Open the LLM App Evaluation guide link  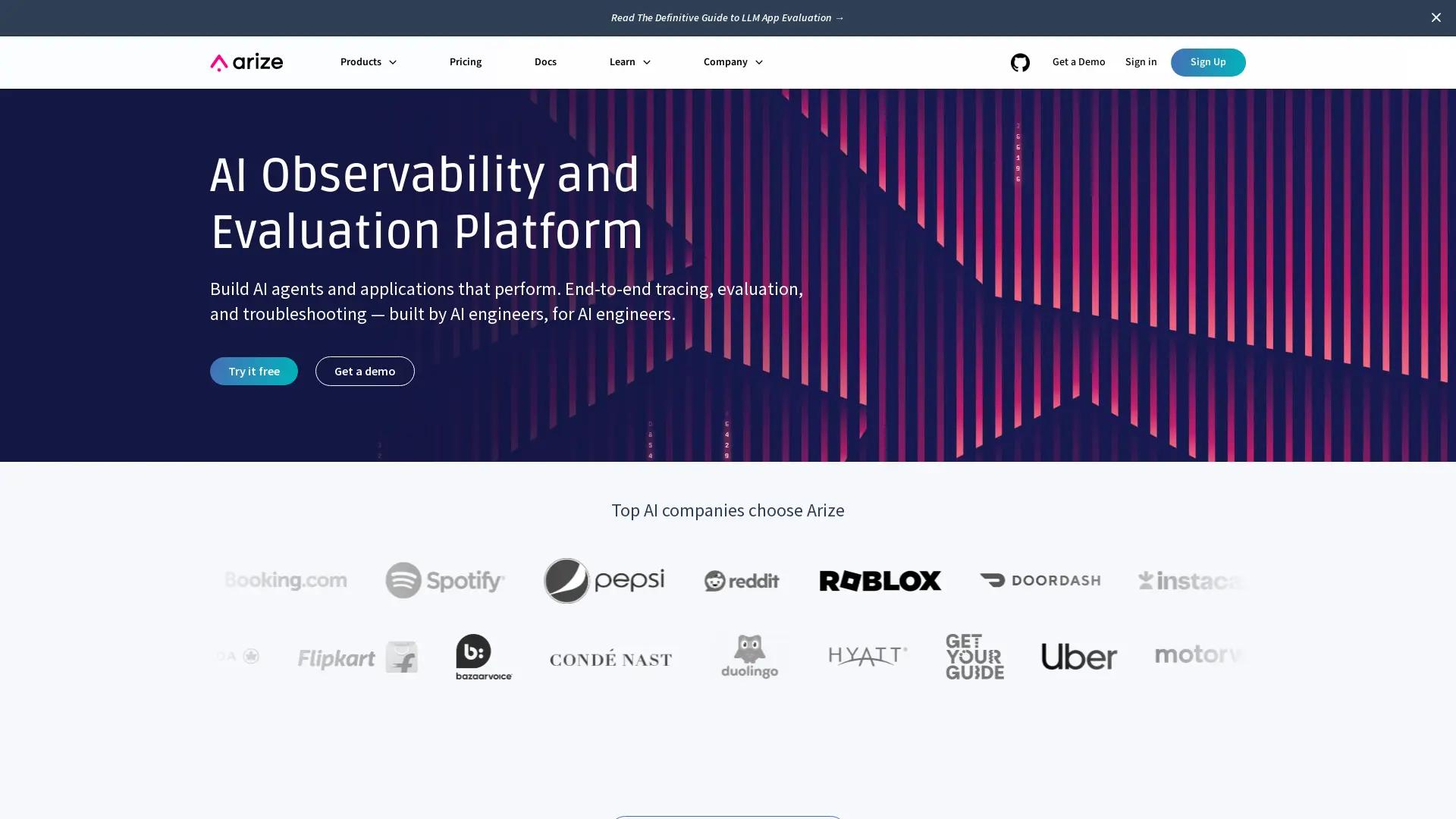[726, 17]
